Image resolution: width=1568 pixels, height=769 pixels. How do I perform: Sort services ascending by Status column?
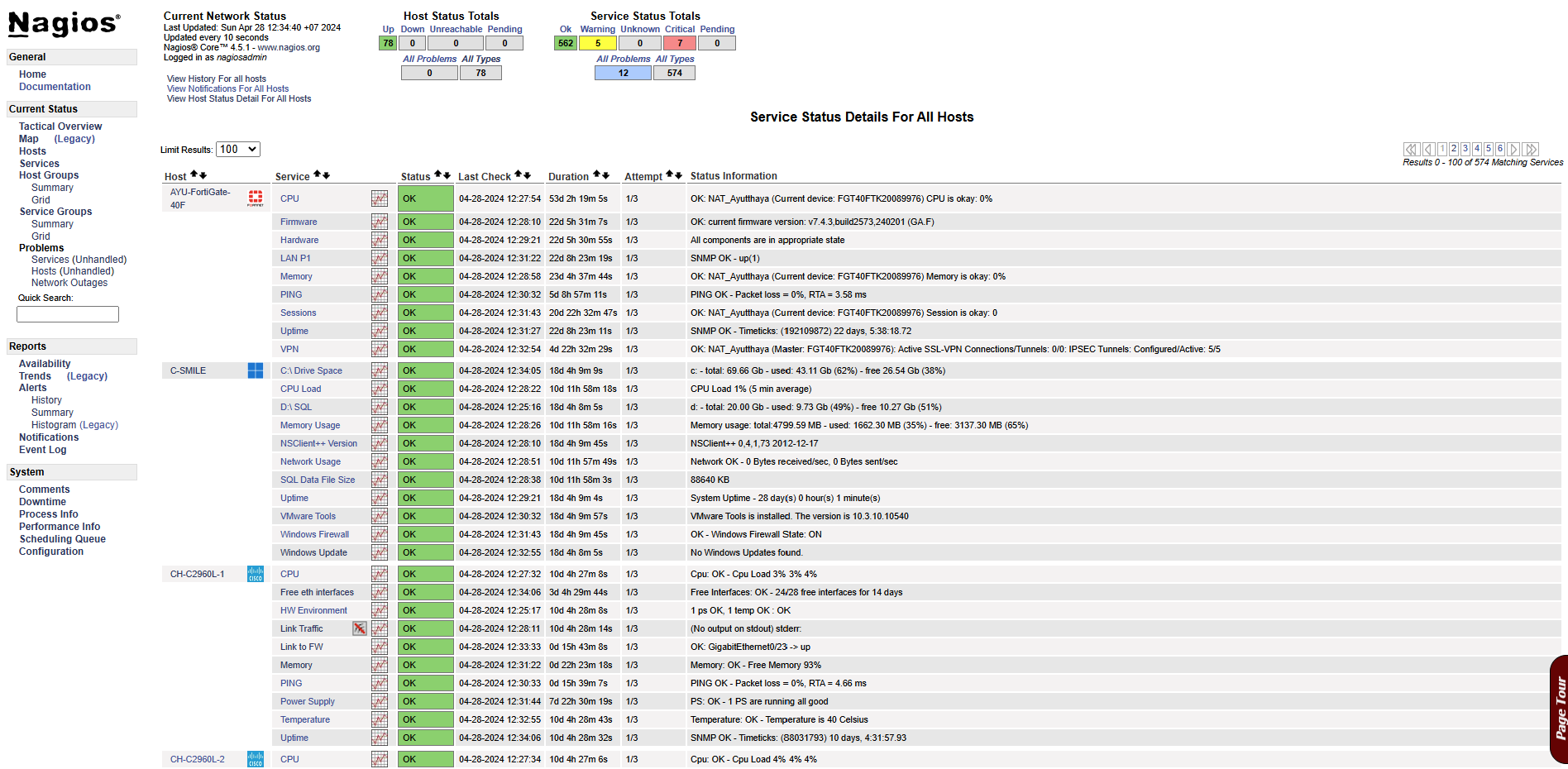point(439,174)
